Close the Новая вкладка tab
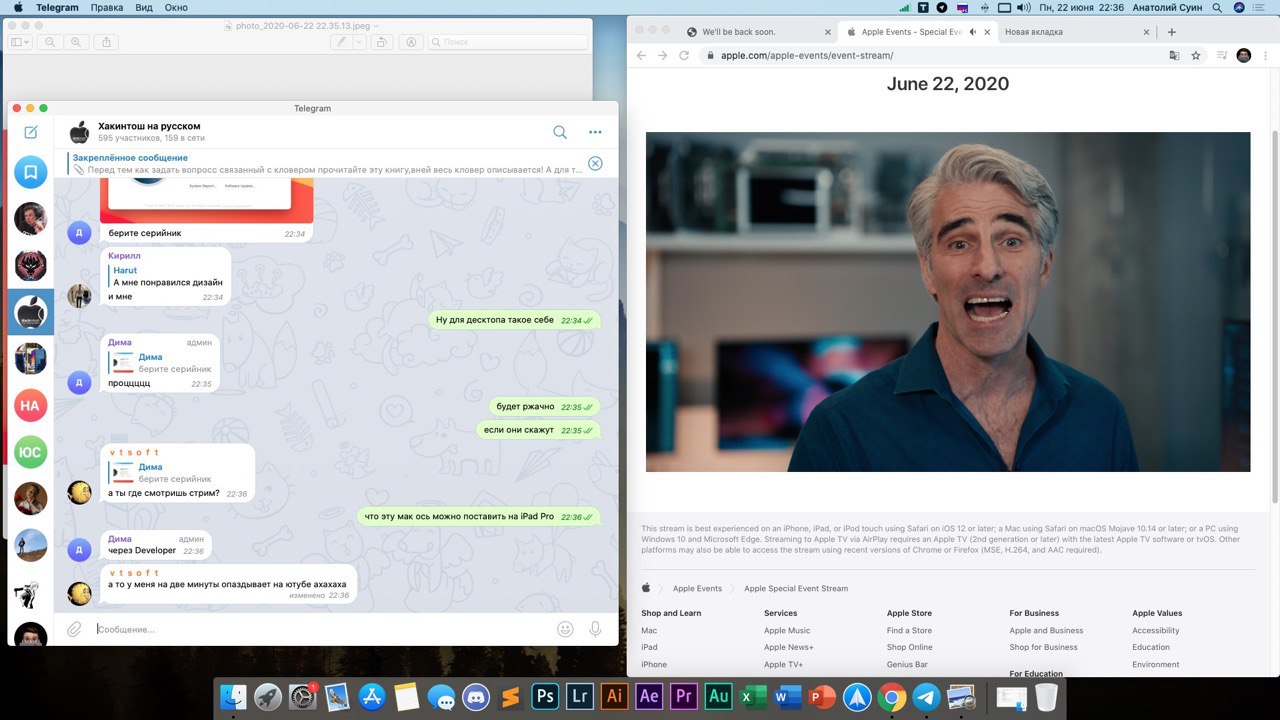Screen dimensions: 1280x720 (x=1145, y=32)
